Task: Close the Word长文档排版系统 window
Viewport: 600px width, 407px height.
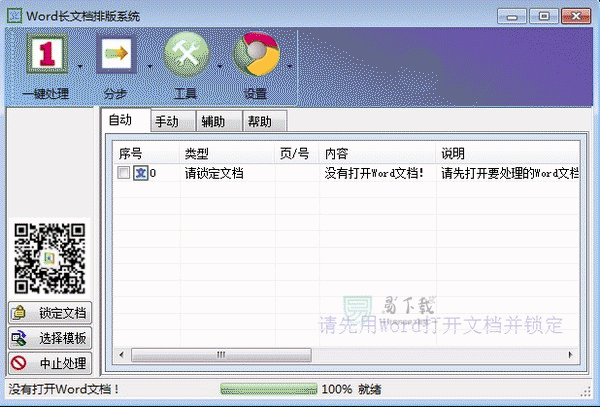Action: coord(576,16)
